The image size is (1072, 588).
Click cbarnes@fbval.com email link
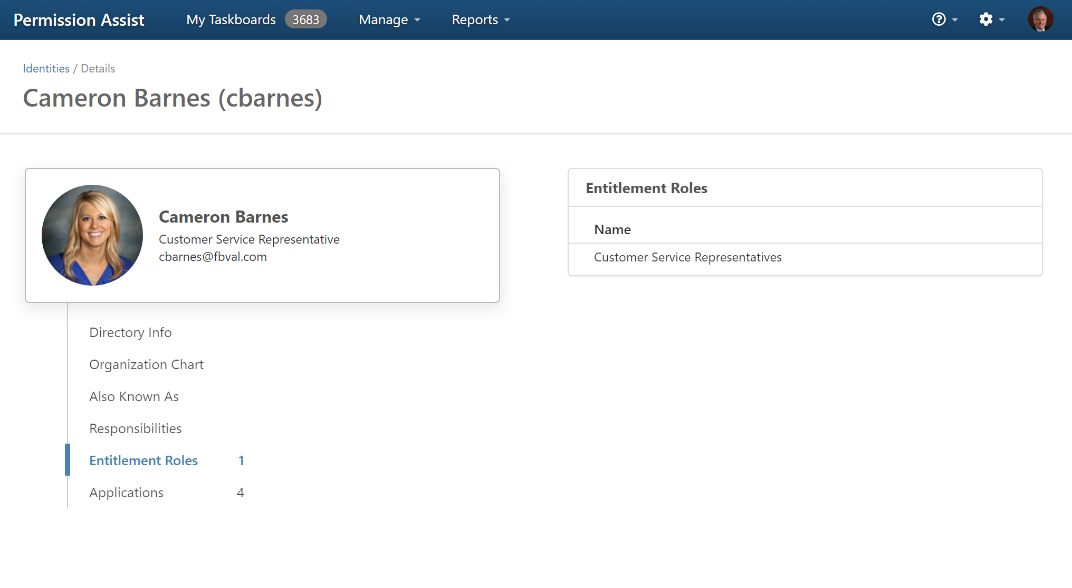[x=213, y=257]
